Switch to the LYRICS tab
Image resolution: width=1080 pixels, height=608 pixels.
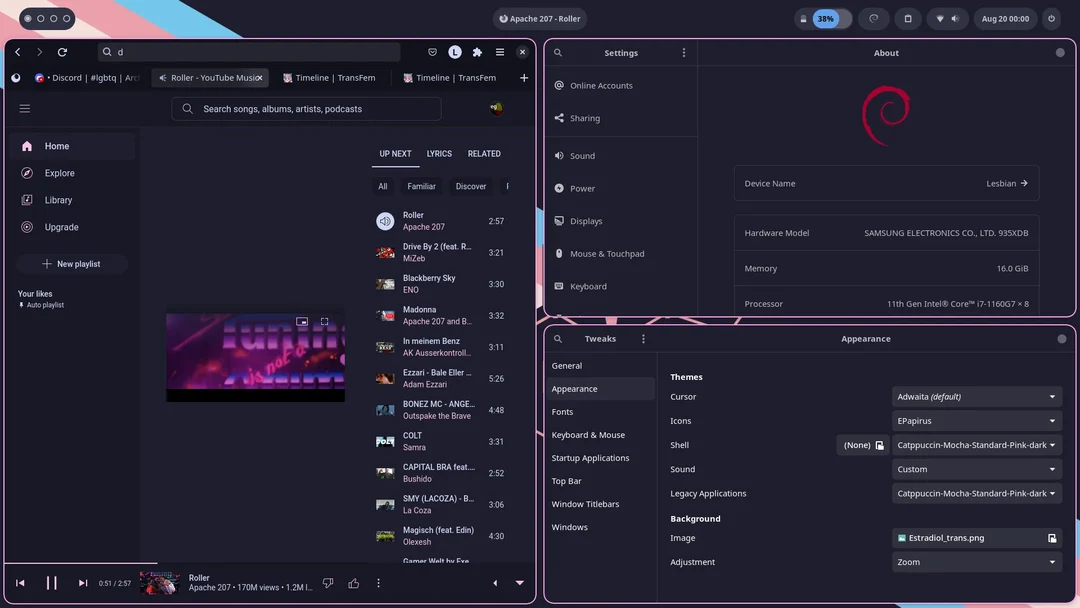[438, 153]
